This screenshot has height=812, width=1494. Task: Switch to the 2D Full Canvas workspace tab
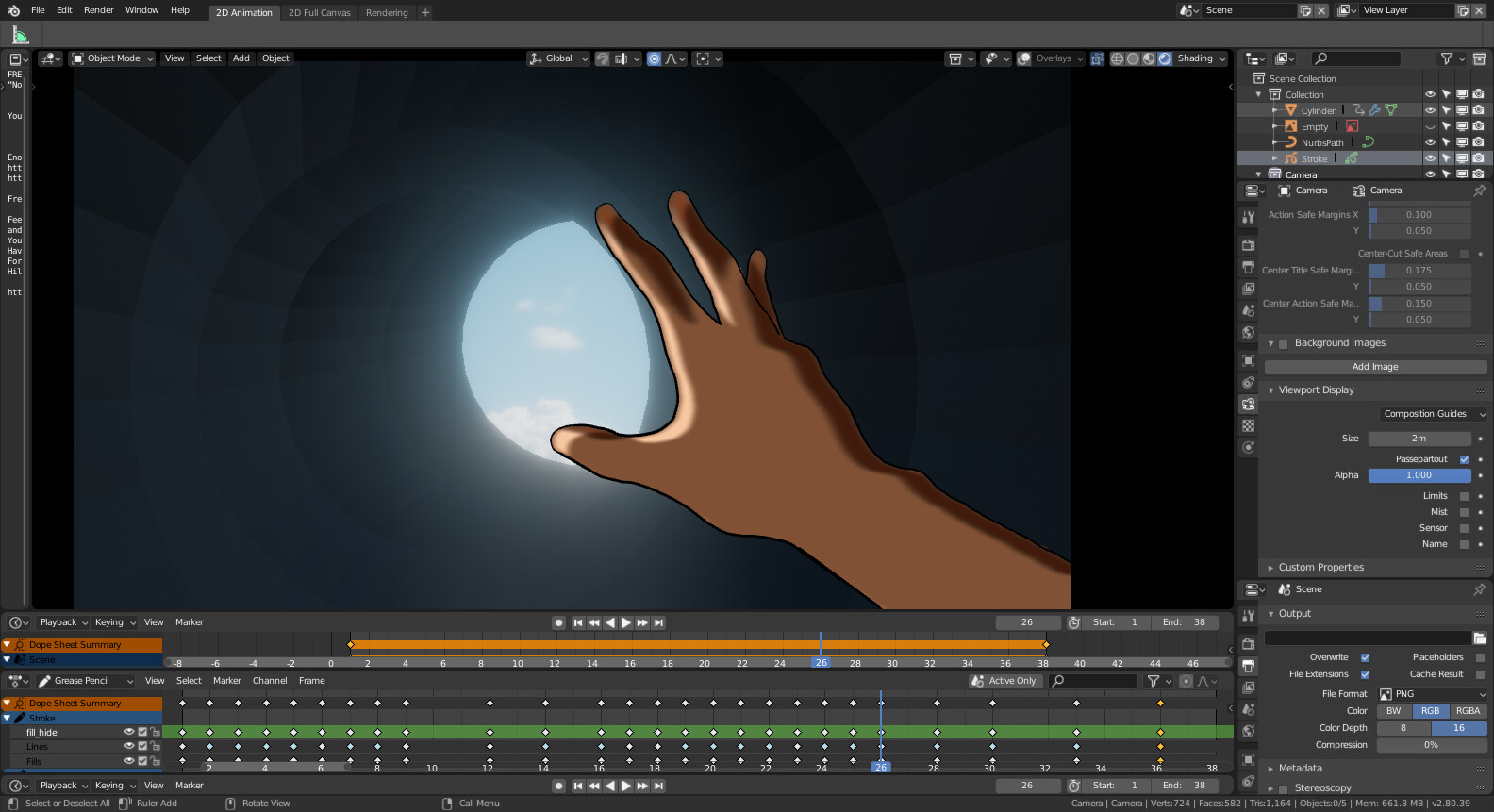320,13
